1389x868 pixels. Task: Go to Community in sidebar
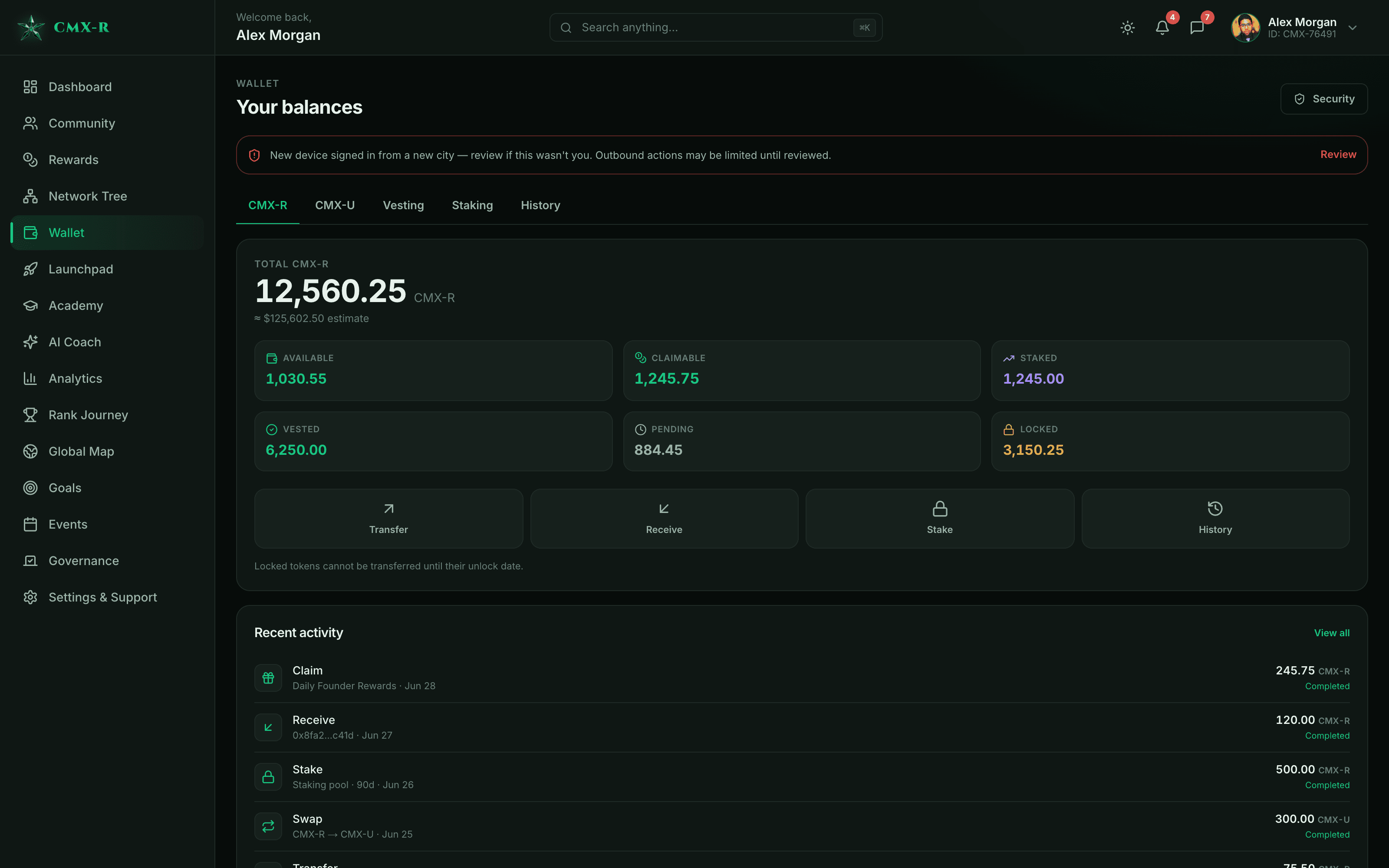tap(107, 123)
